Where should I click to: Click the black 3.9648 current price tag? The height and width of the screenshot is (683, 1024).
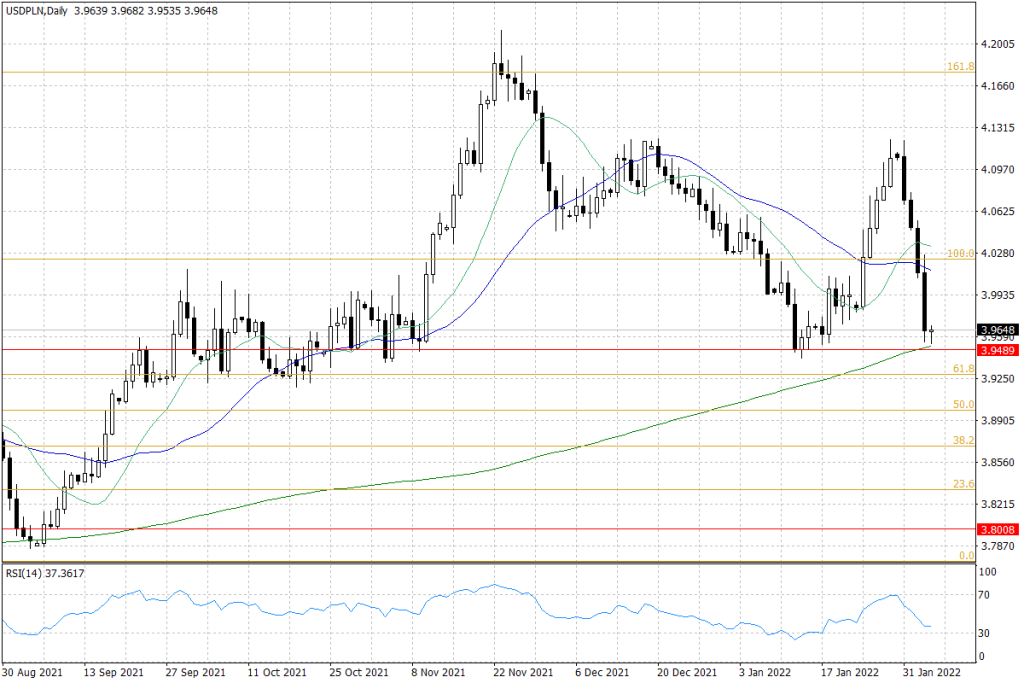click(997, 327)
